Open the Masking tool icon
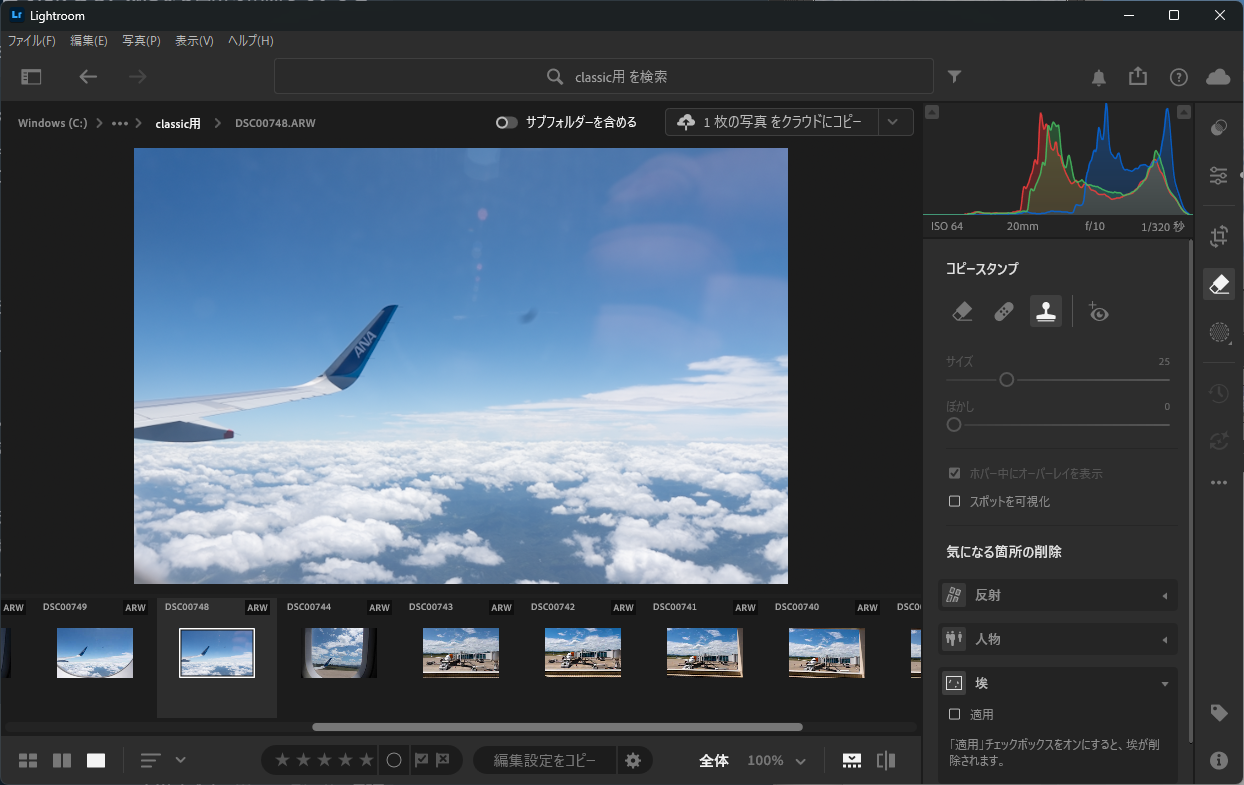The width and height of the screenshot is (1244, 785). 1218,332
